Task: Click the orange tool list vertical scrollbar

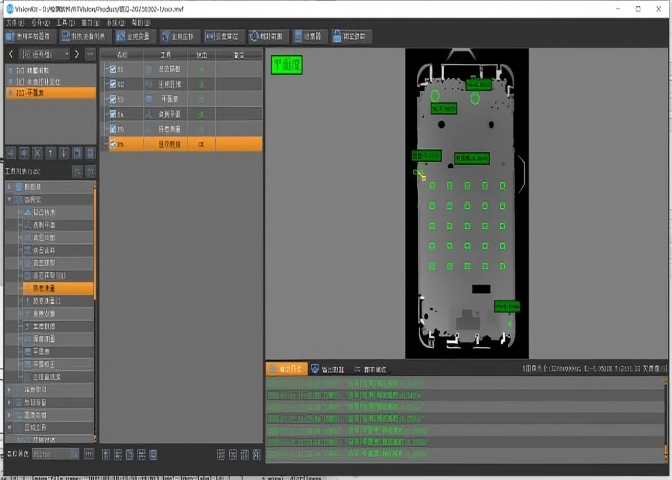Action: tap(95, 240)
